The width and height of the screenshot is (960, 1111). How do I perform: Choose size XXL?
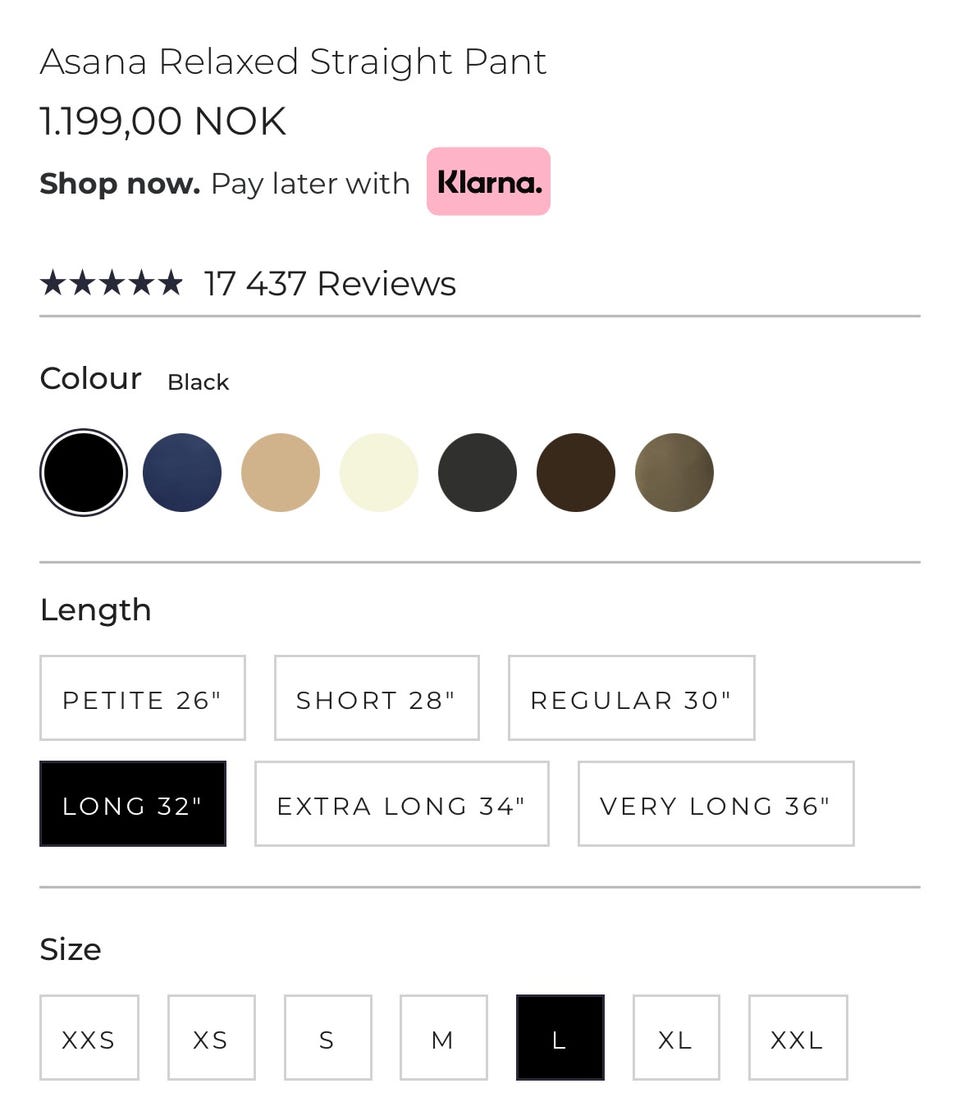pos(797,1039)
